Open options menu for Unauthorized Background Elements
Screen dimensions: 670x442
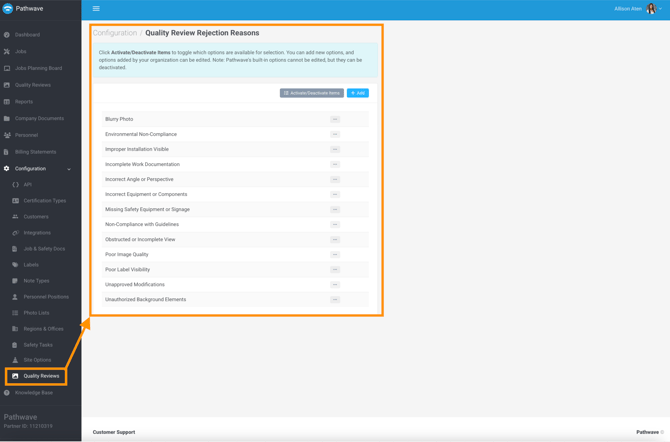pyautogui.click(x=335, y=300)
